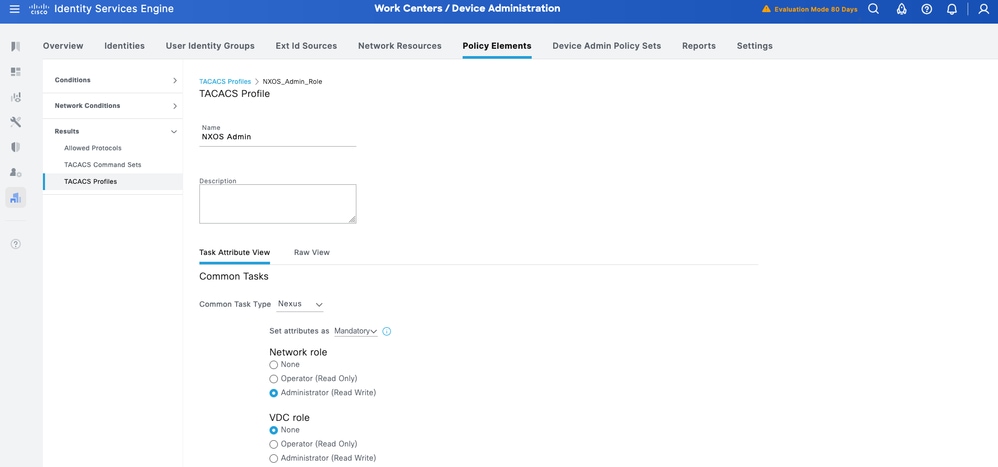Click the Cisco logo

[x=39, y=9]
